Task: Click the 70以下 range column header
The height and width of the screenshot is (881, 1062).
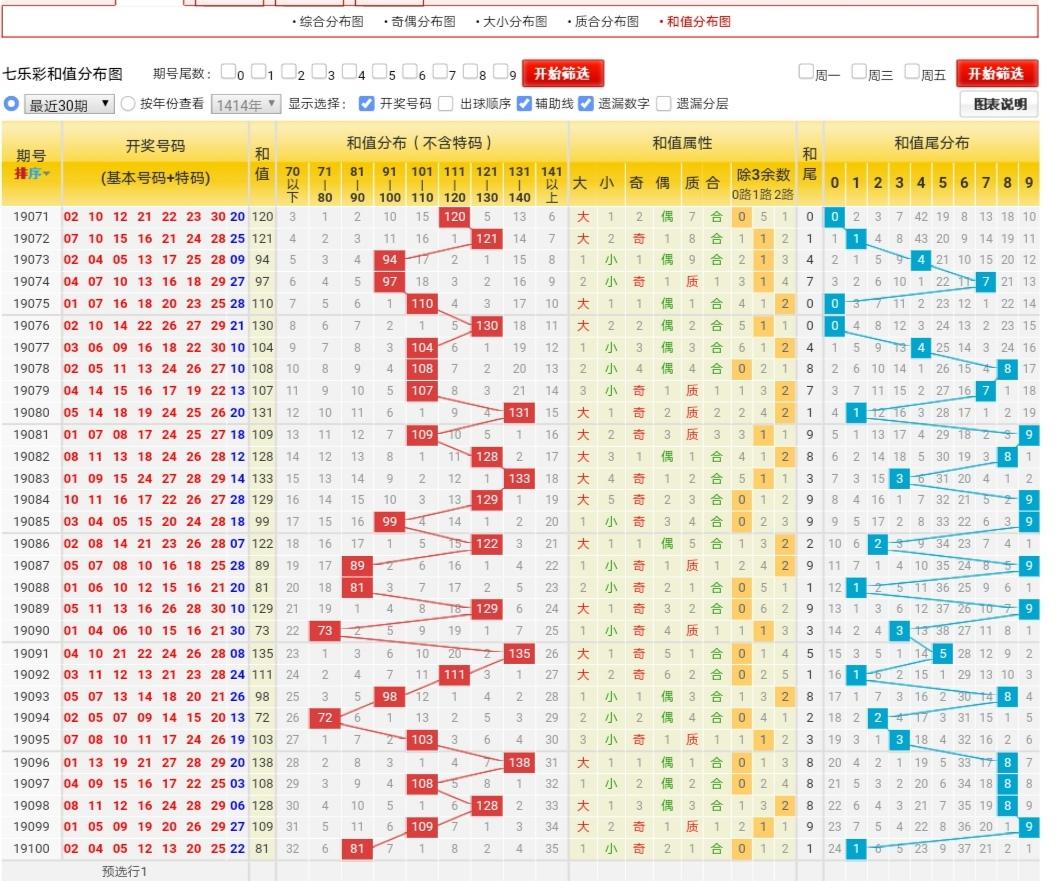Action: coord(293,184)
